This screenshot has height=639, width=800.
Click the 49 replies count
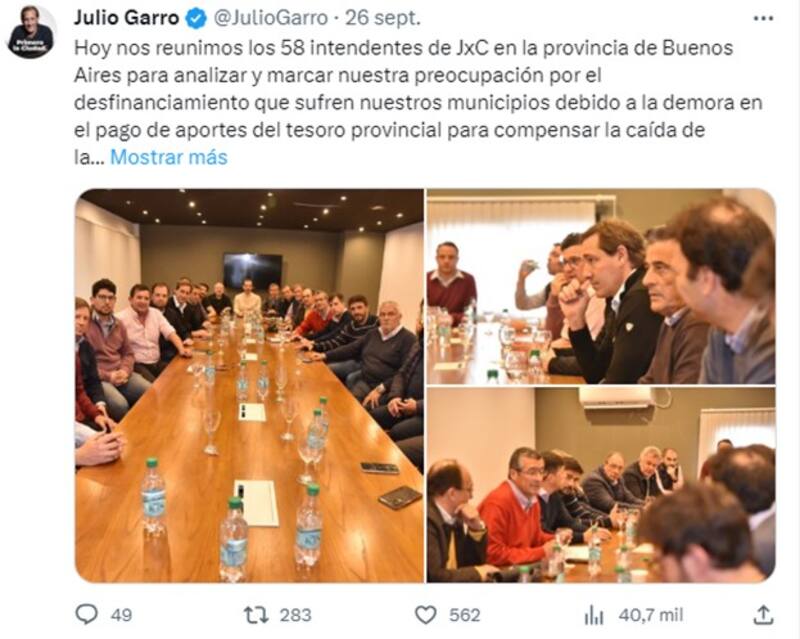pos(121,615)
